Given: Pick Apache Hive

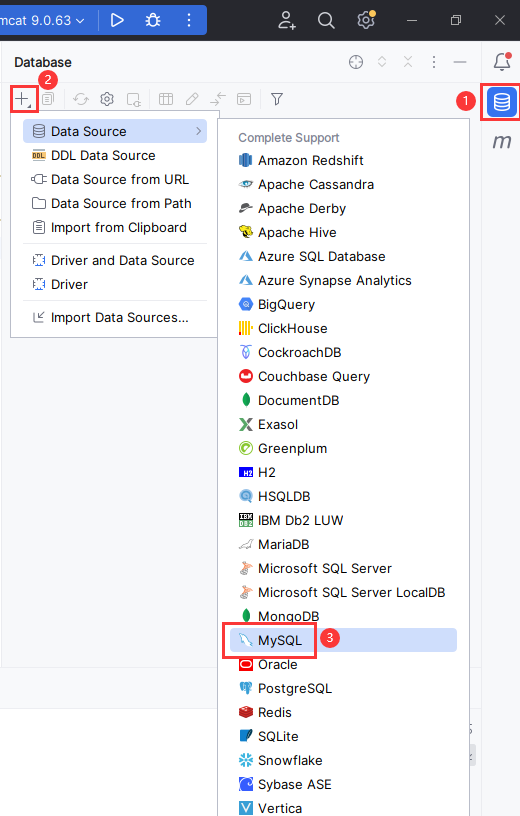Looking at the screenshot, I should (344, 232).
